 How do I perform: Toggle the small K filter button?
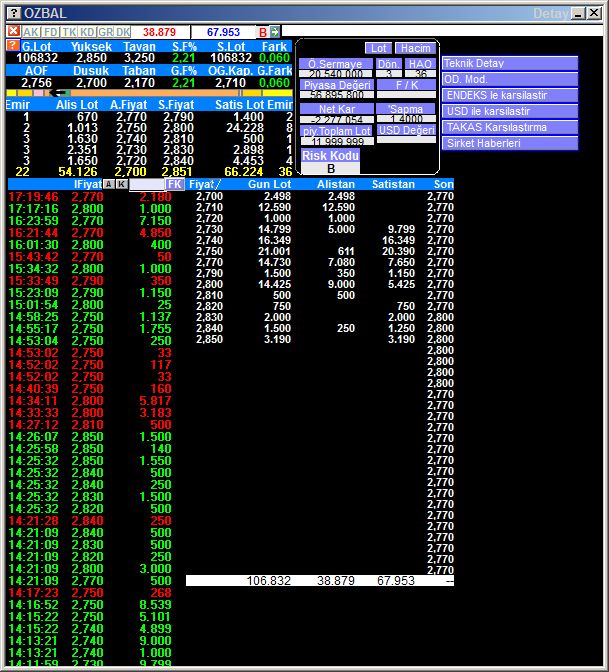(x=122, y=184)
